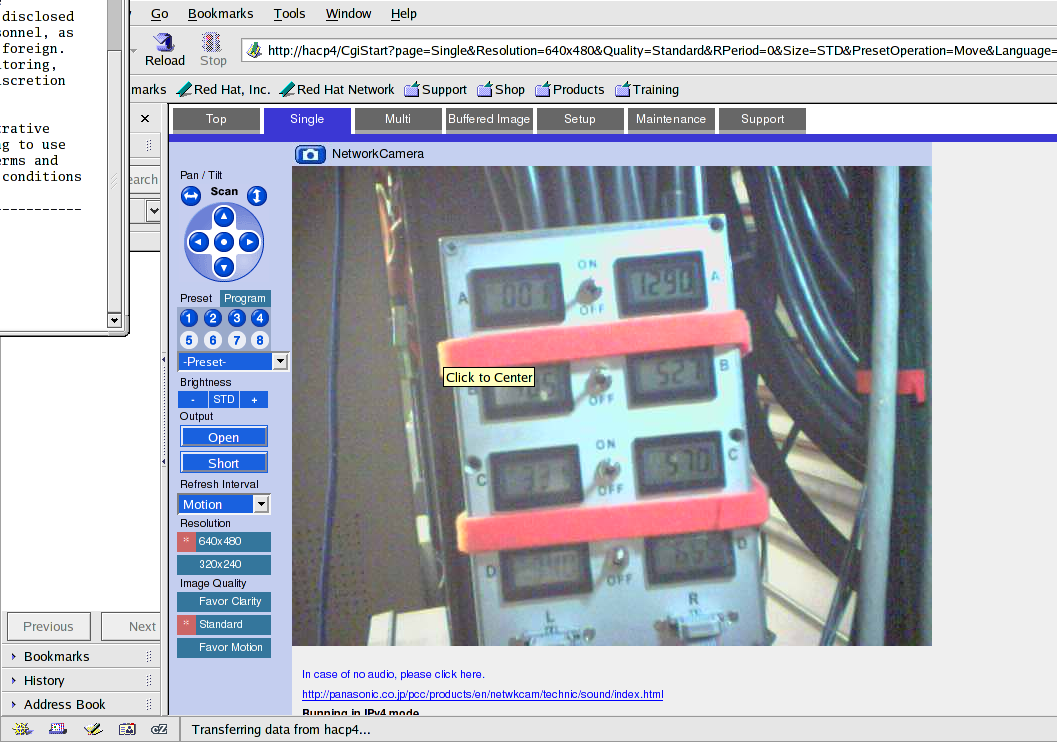The width and height of the screenshot is (1057, 742).
Task: Expand the Address Book sidebar panel
Action: coord(81,704)
